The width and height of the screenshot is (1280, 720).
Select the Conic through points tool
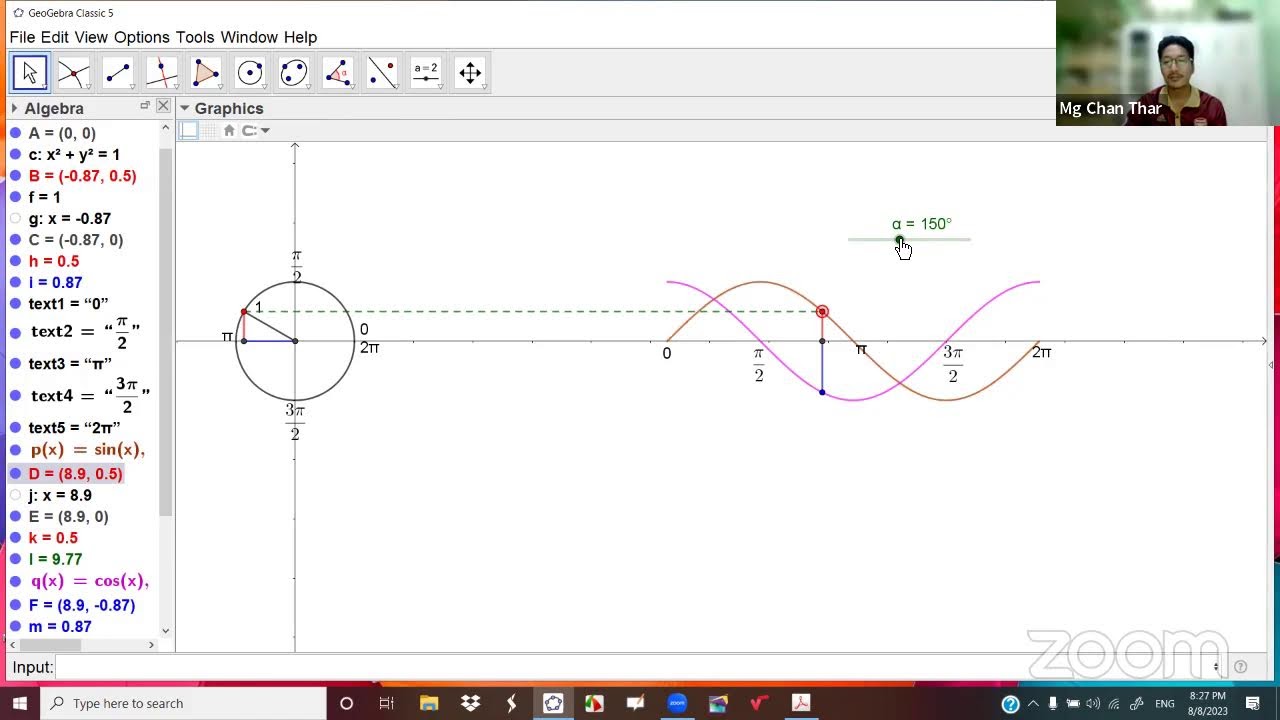(294, 72)
